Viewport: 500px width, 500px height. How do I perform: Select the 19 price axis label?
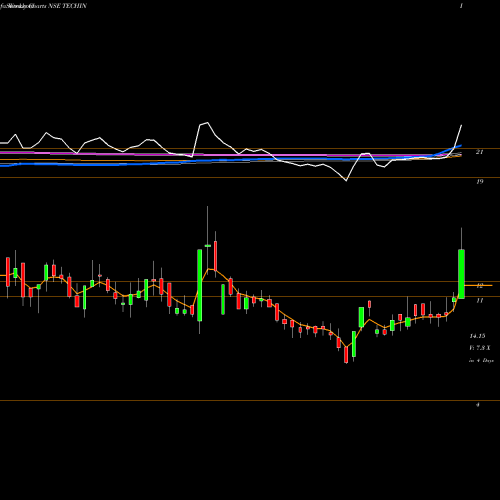point(479,182)
